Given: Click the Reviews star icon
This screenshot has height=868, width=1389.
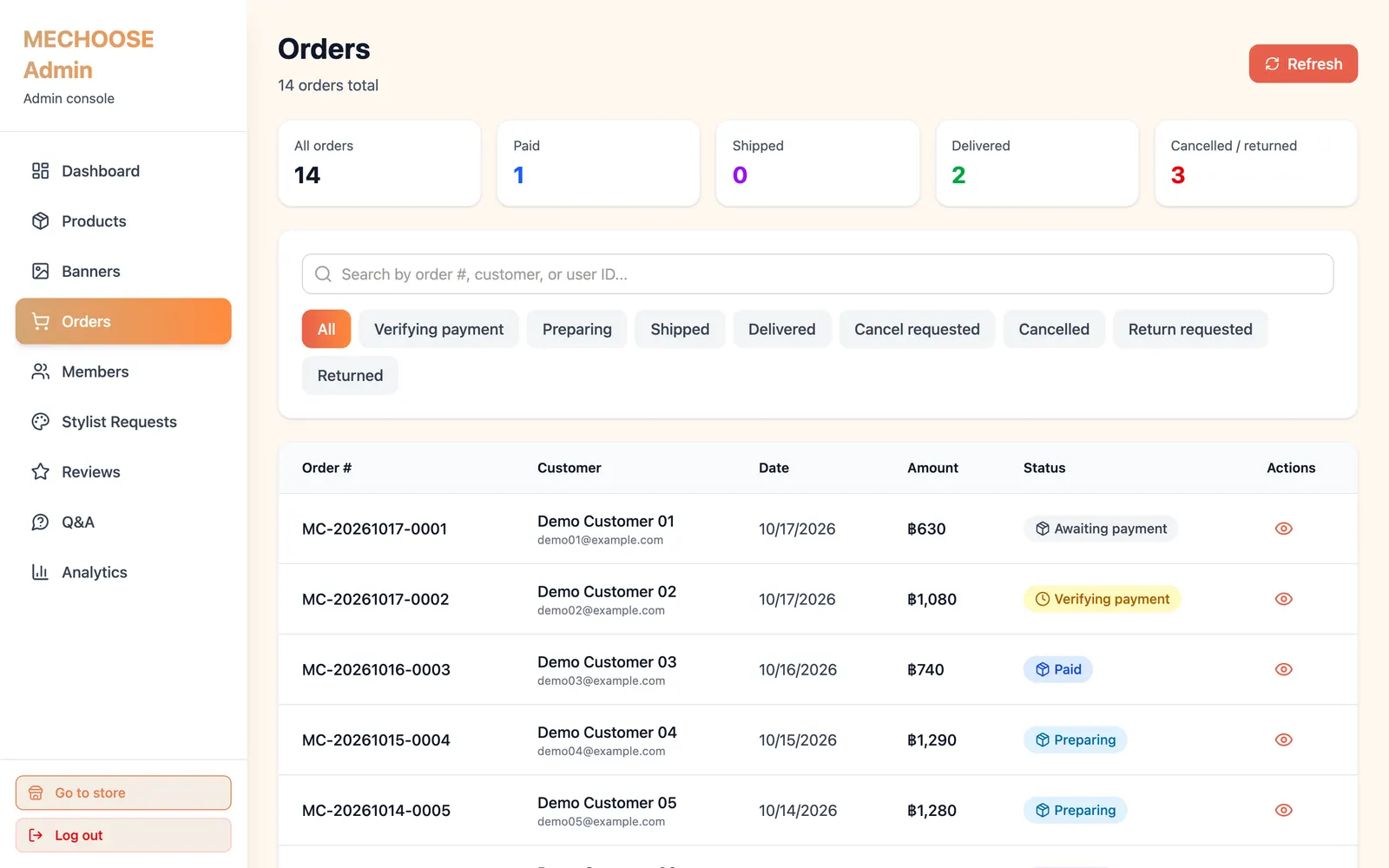Looking at the screenshot, I should [x=40, y=472].
